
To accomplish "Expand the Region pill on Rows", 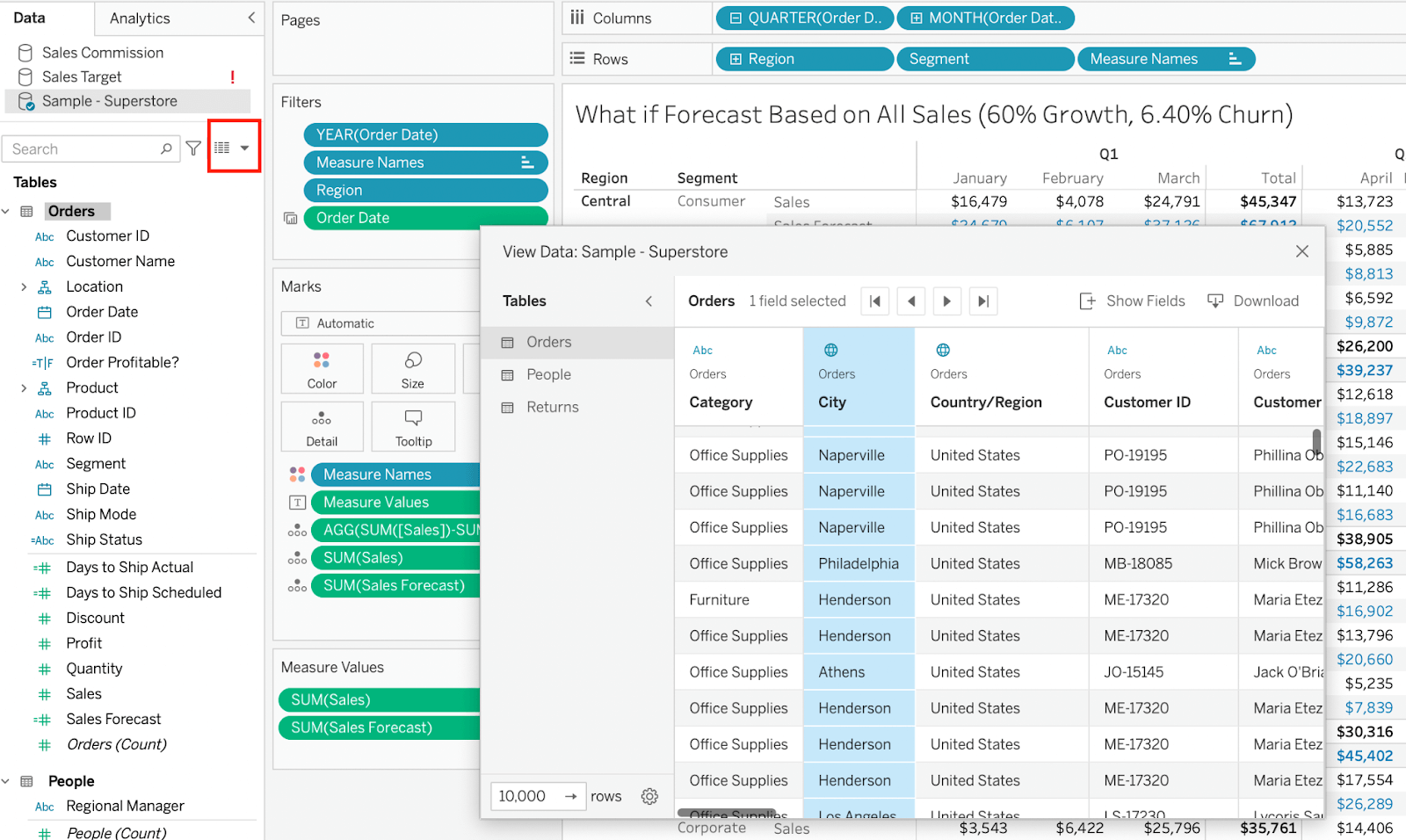I will click(x=735, y=59).
